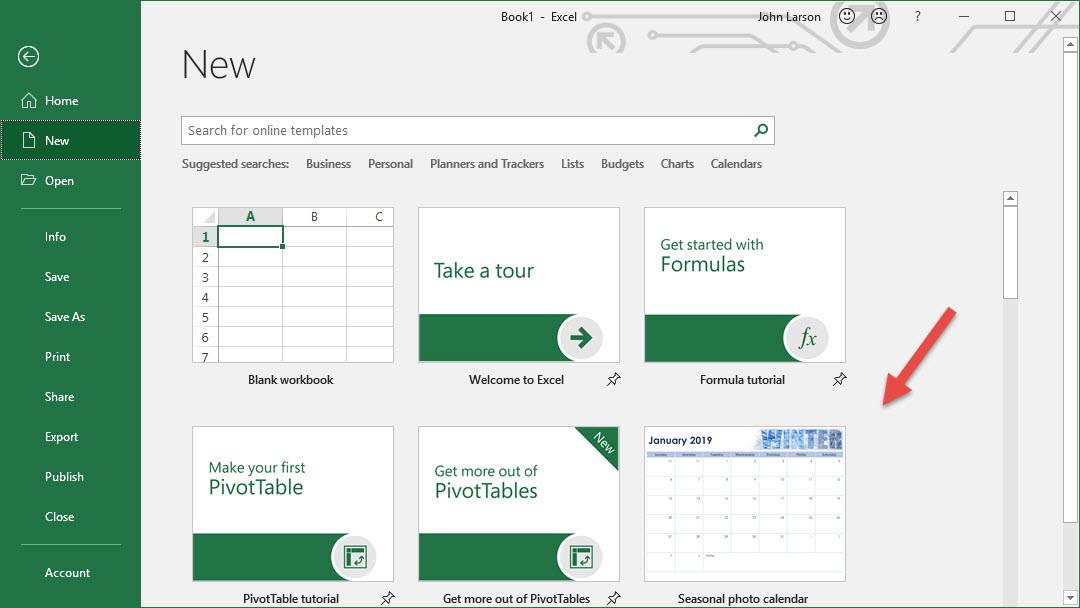This screenshot has width=1080, height=608.
Task: Pin the Get more out of PivotTables template
Action: coord(614,598)
